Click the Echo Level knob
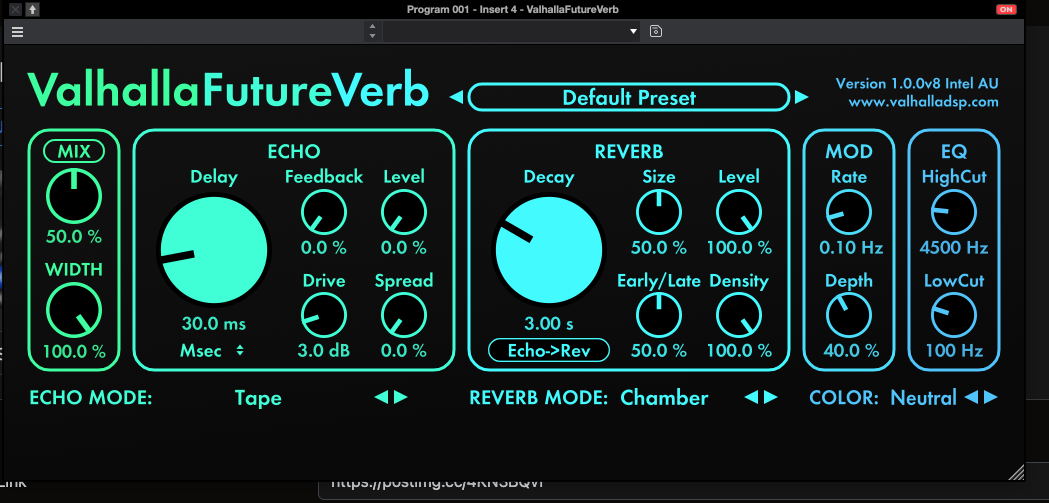Image resolution: width=1049 pixels, height=503 pixels. click(x=404, y=213)
